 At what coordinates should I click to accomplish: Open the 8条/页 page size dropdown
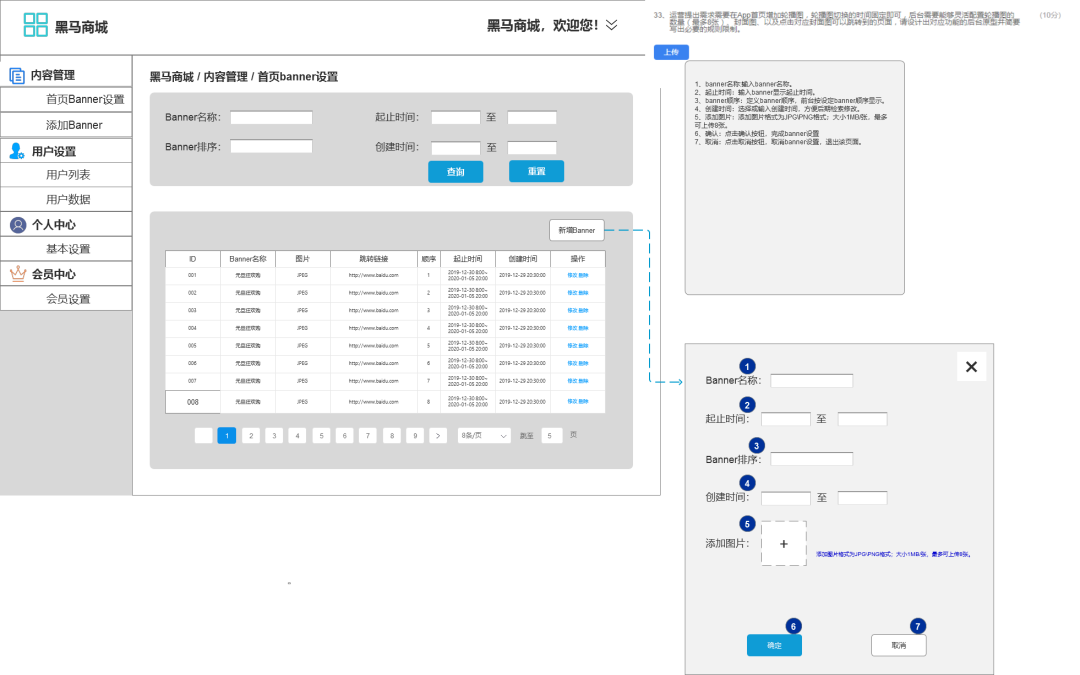pyautogui.click(x=484, y=435)
